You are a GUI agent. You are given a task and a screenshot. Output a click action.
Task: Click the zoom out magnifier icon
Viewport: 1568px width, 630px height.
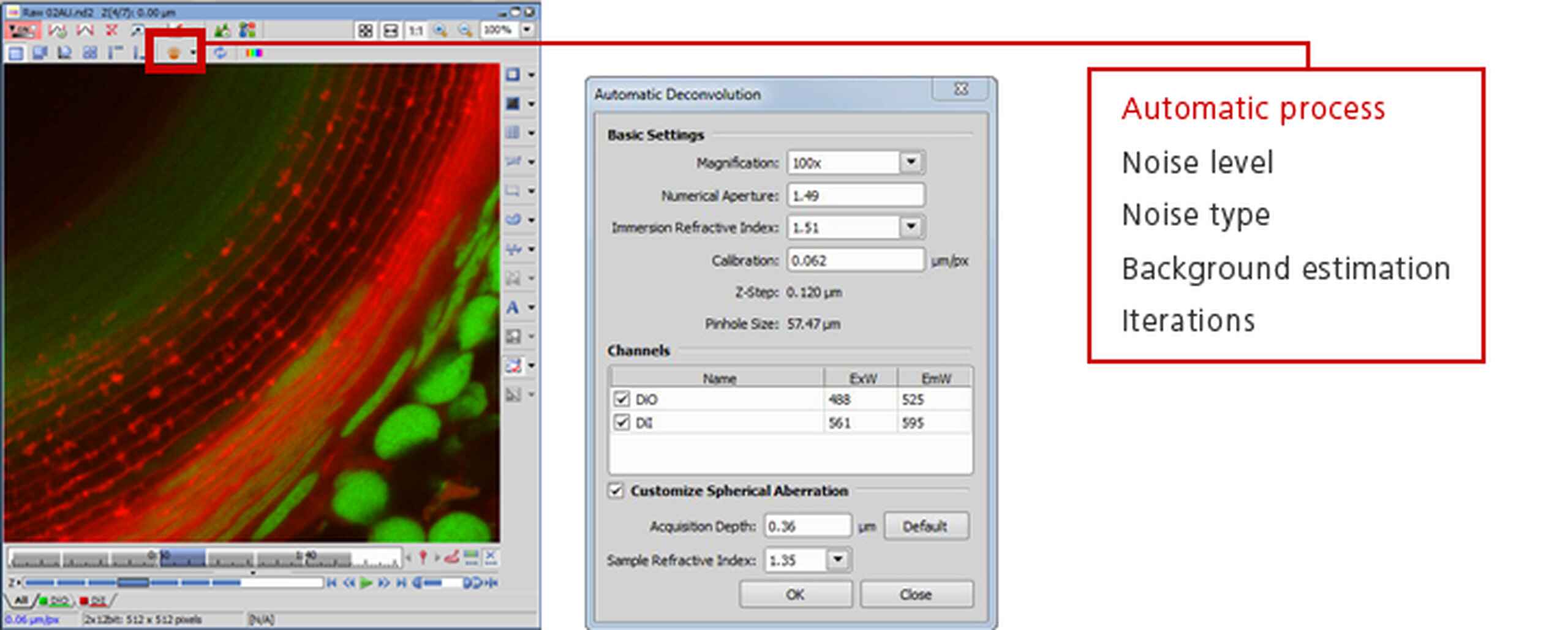pos(465,30)
